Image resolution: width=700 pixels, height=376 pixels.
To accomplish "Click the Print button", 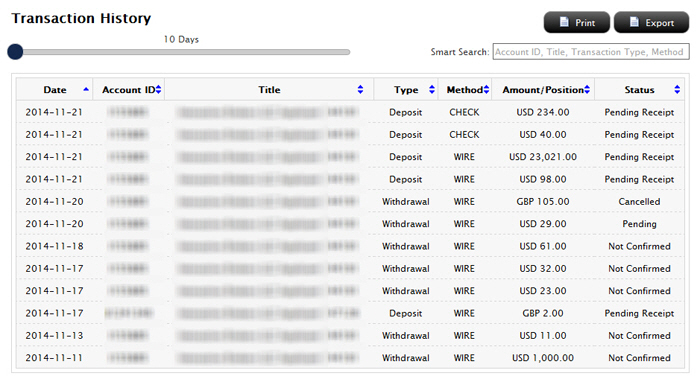I will (x=576, y=22).
